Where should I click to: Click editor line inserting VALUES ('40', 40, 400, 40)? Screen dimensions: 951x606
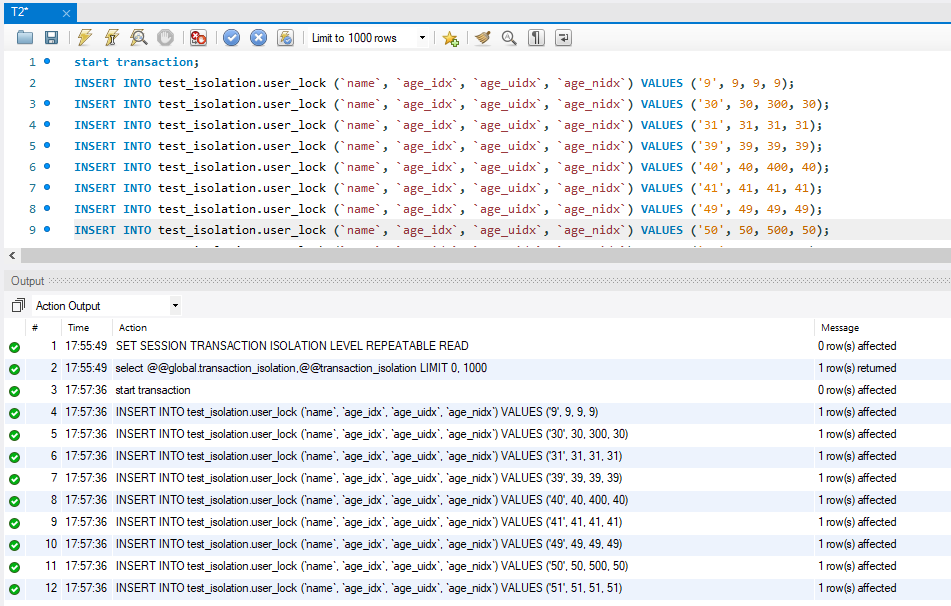(x=451, y=167)
